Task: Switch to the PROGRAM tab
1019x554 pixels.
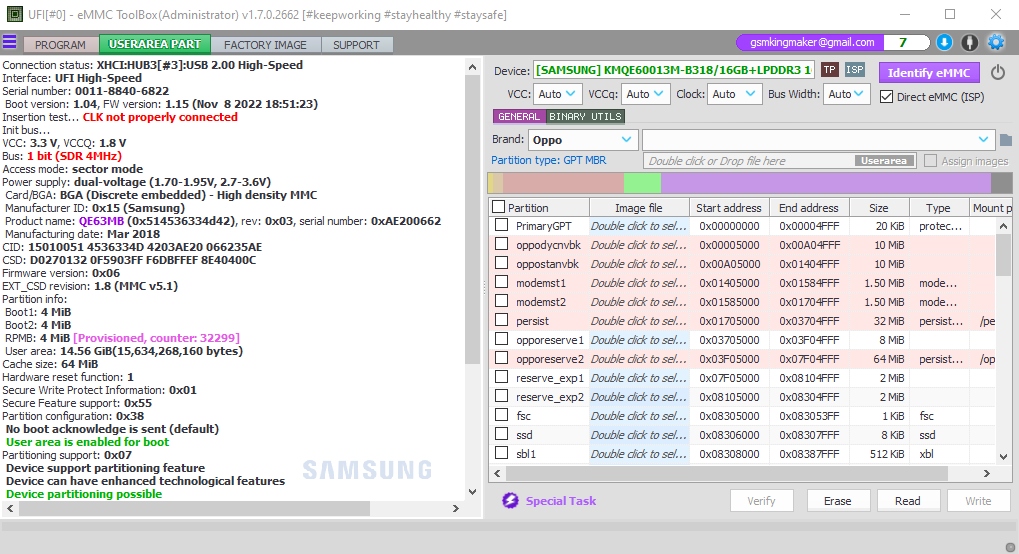Action: [x=60, y=45]
